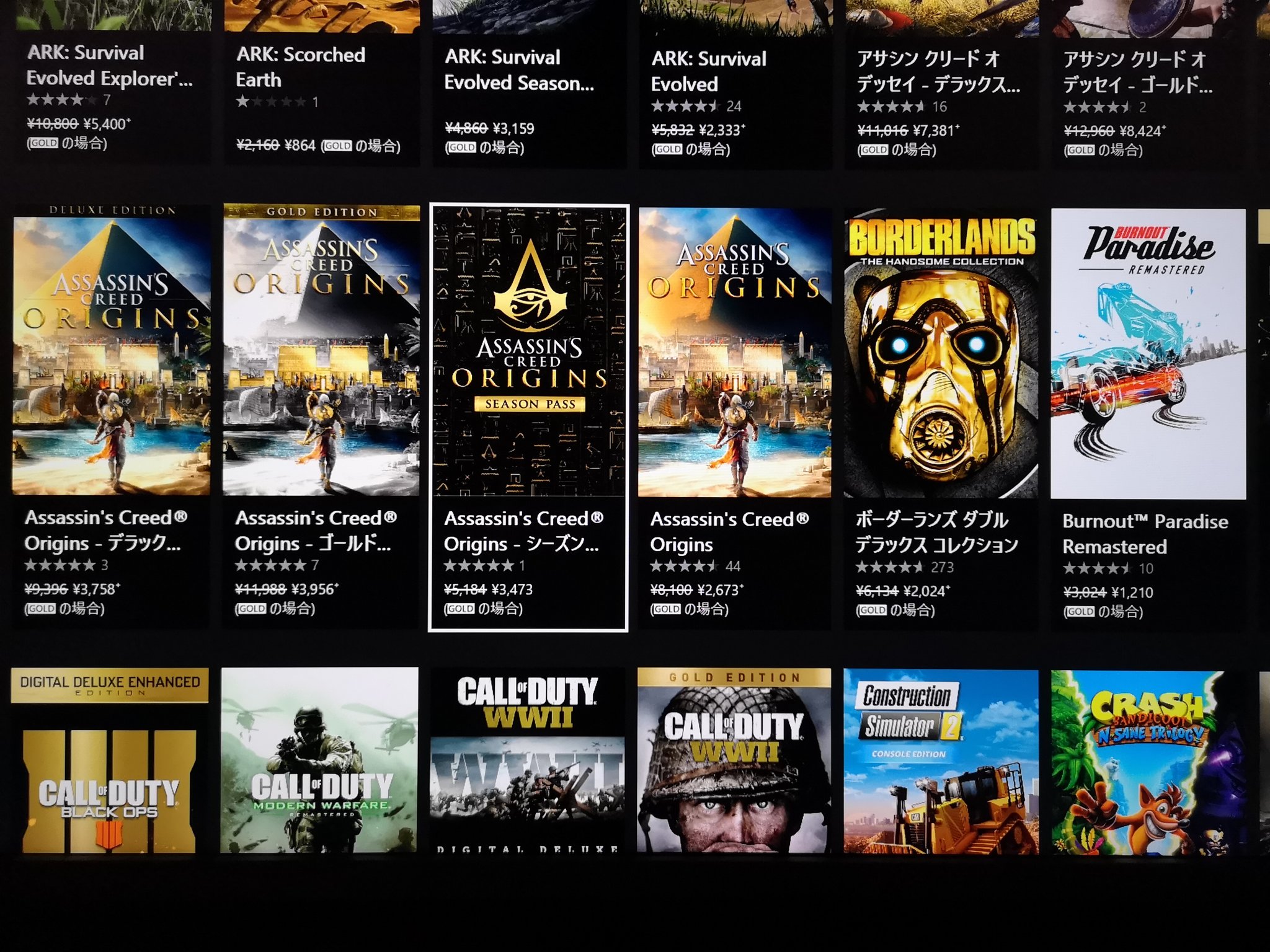Screen dimensions: 1270x952
Task: Open Call of Duty WWII Gold Edition cover
Action: (734, 761)
